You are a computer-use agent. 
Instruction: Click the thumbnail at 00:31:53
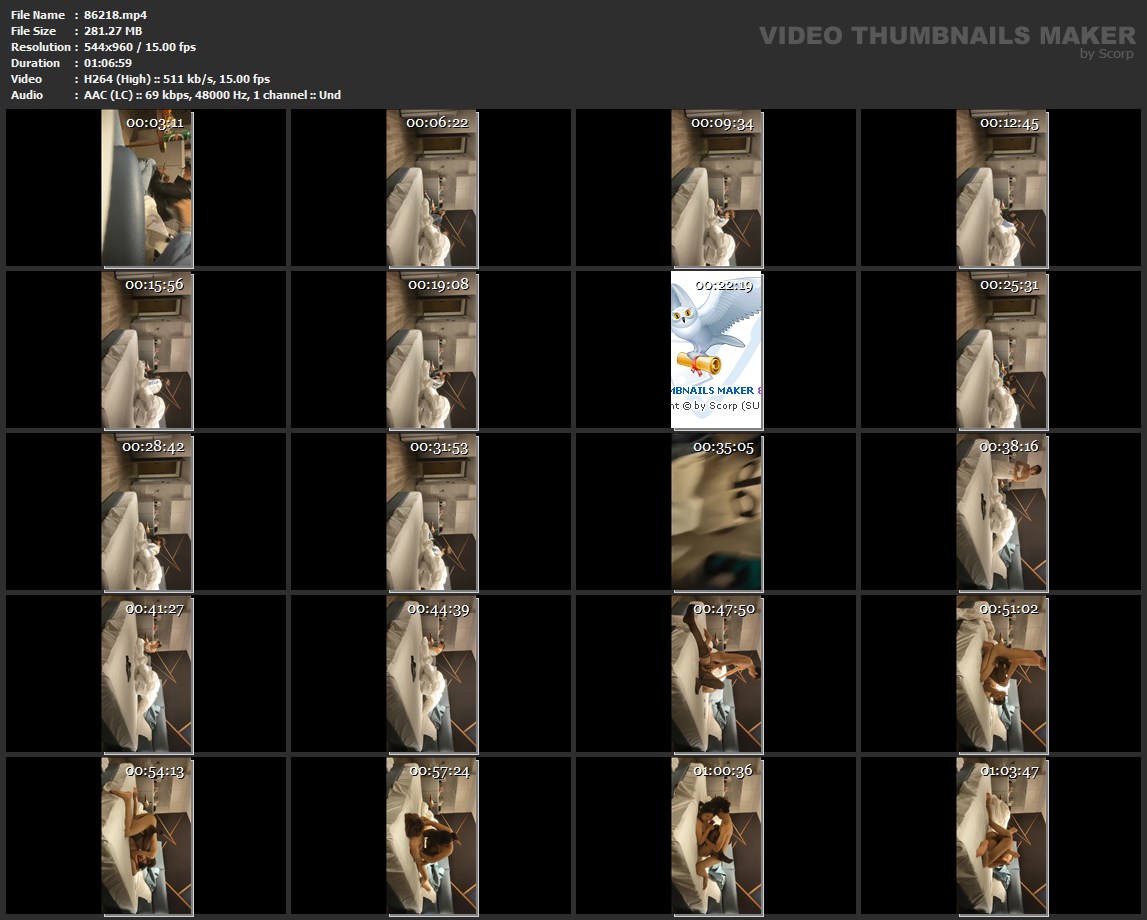point(432,512)
